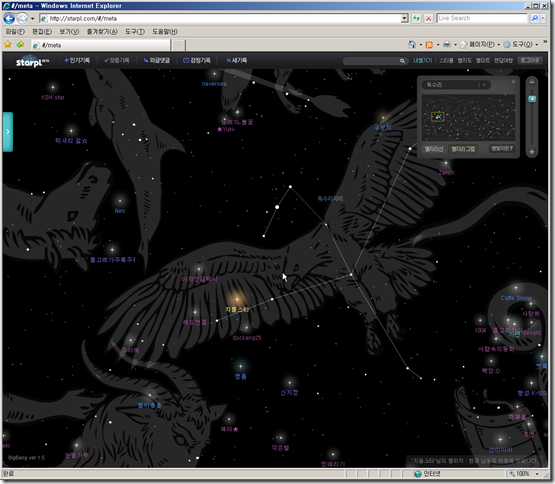The image size is (555, 484).
Task: Click the orange RSS feeds icon
Action: coord(429,45)
